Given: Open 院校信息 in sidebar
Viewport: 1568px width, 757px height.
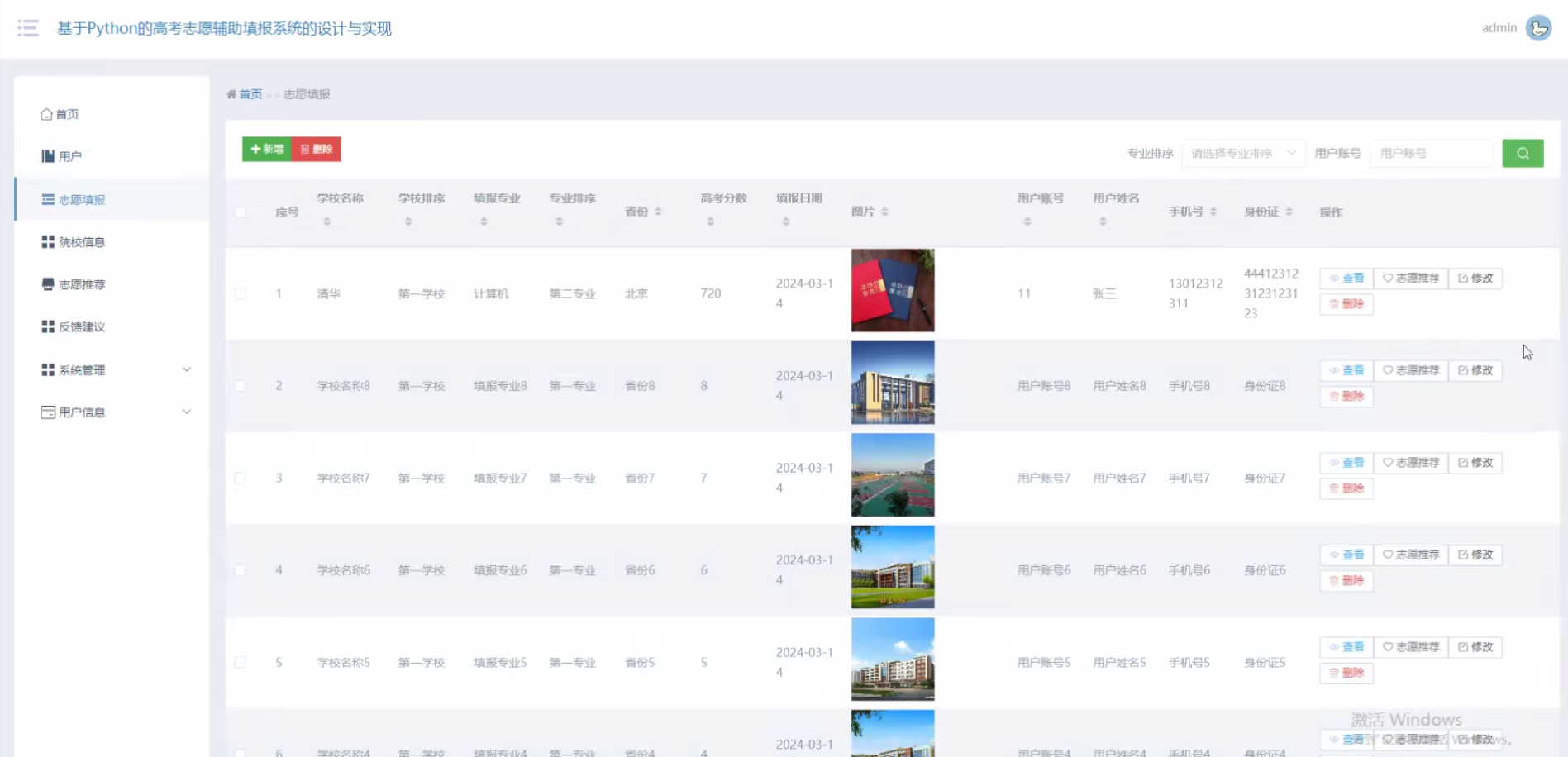Looking at the screenshot, I should (x=112, y=242).
